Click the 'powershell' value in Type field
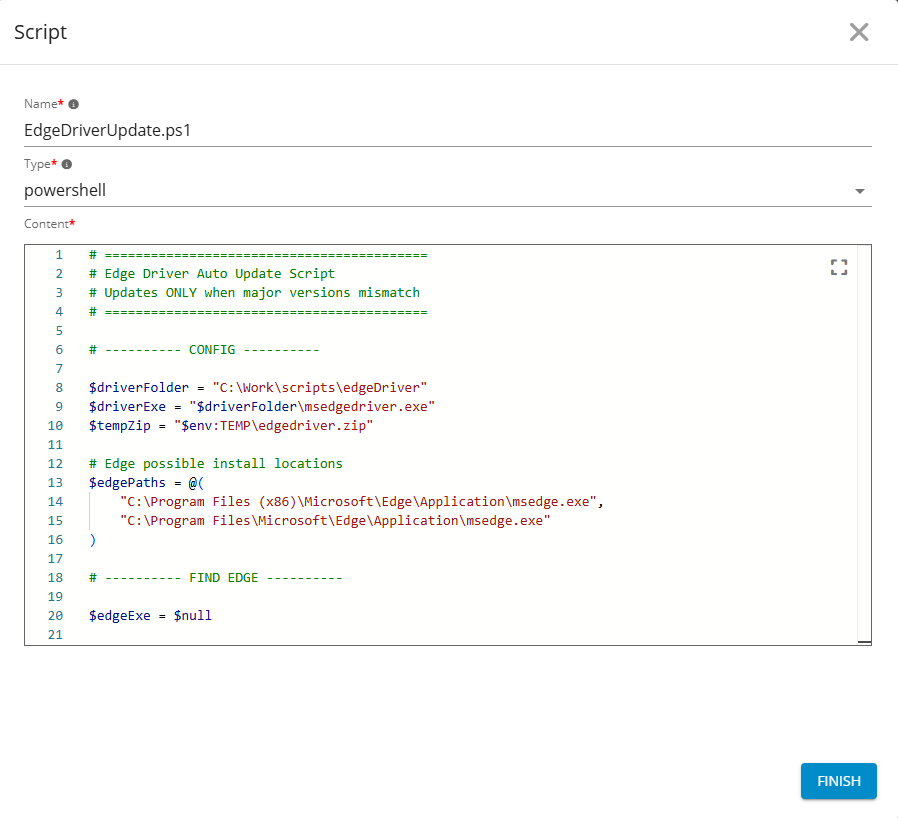898x818 pixels. [x=65, y=190]
